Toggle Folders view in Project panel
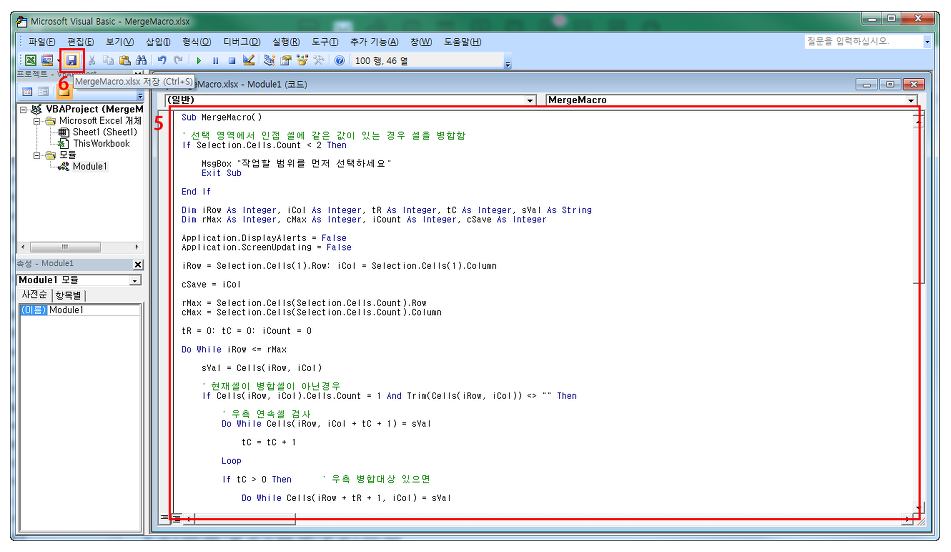 (64, 92)
